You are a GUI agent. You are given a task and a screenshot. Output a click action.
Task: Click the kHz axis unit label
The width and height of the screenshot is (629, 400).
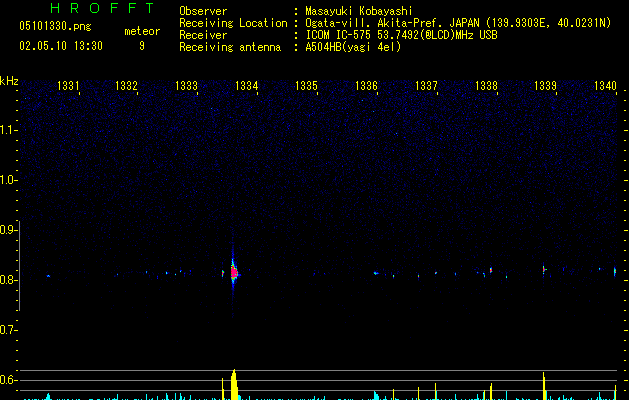tap(9, 81)
